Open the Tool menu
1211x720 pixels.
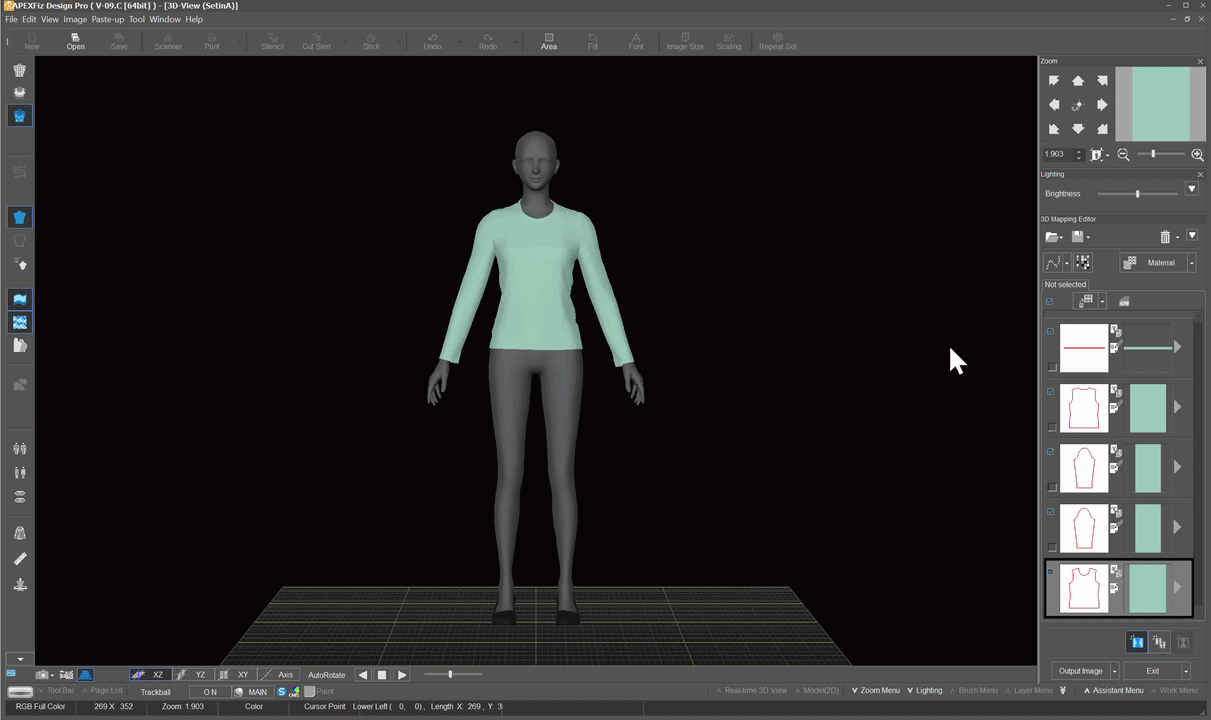point(137,19)
